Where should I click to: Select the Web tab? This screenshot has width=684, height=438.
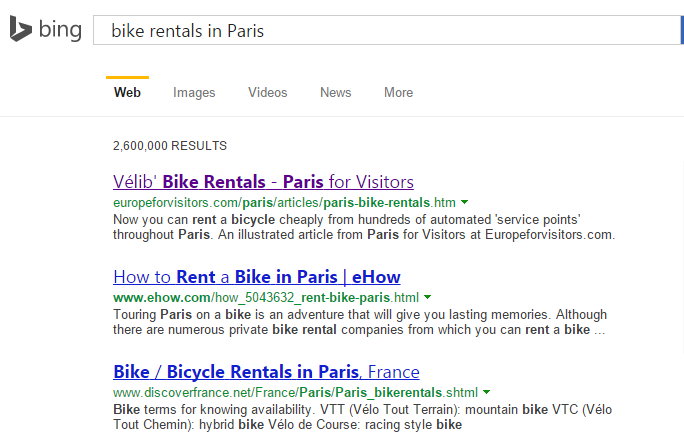(x=127, y=92)
